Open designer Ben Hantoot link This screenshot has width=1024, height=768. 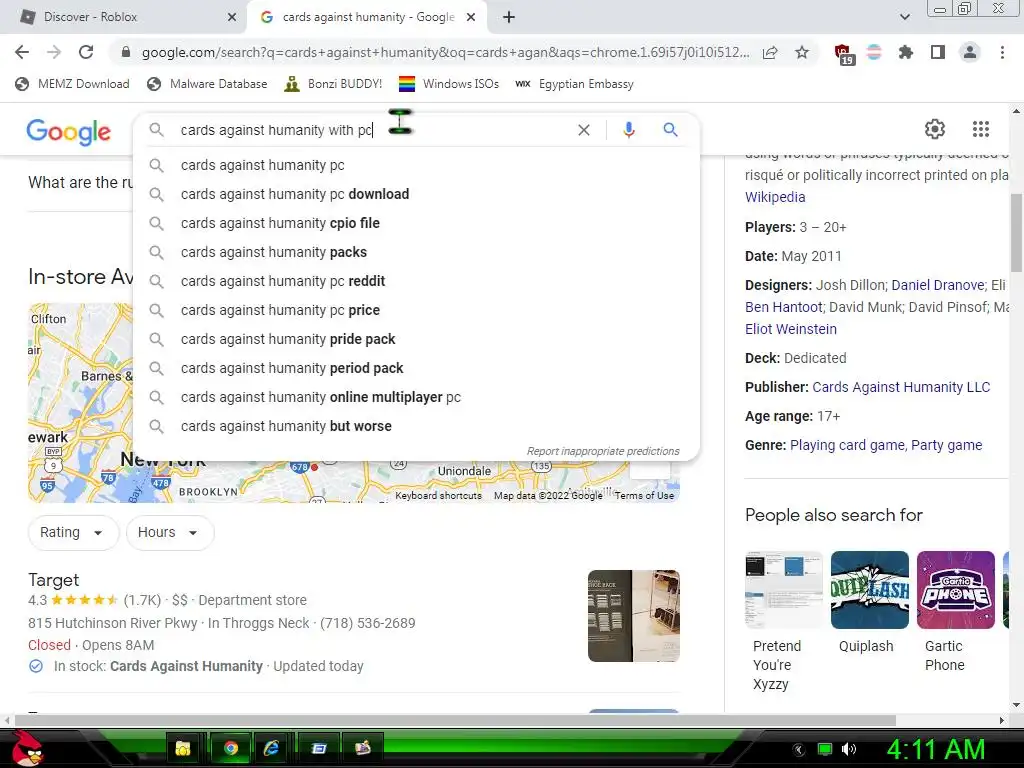pyautogui.click(x=784, y=307)
